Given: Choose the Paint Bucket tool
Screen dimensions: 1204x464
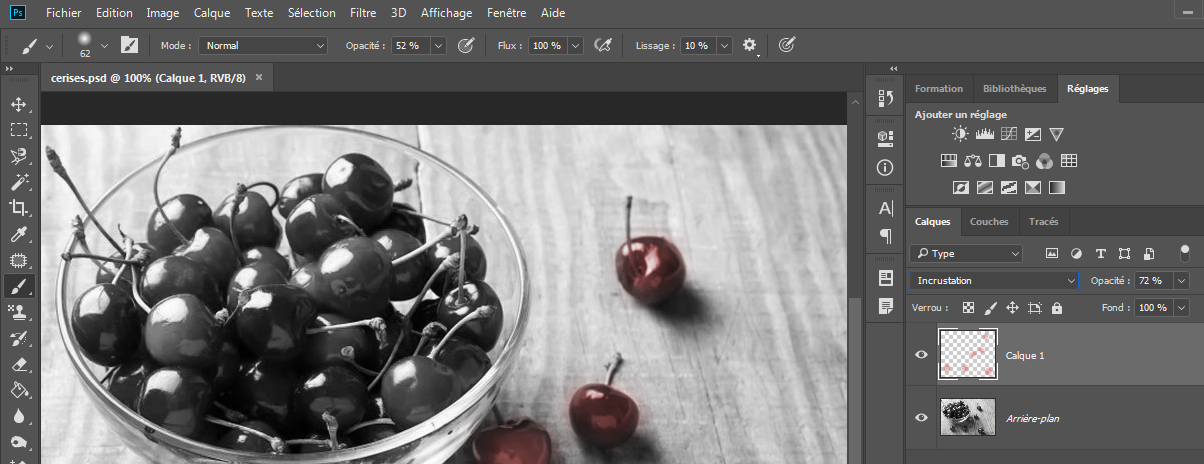Looking at the screenshot, I should (18, 390).
